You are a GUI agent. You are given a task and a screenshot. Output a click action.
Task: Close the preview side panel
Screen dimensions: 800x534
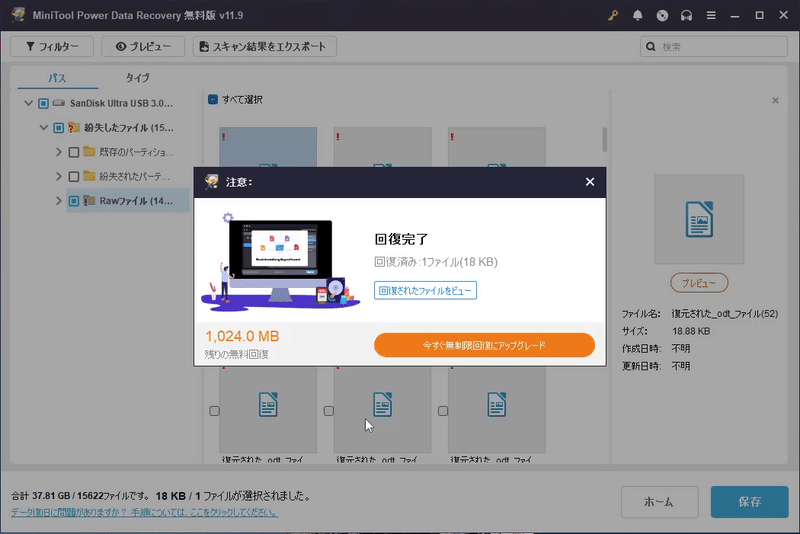pyautogui.click(x=775, y=100)
